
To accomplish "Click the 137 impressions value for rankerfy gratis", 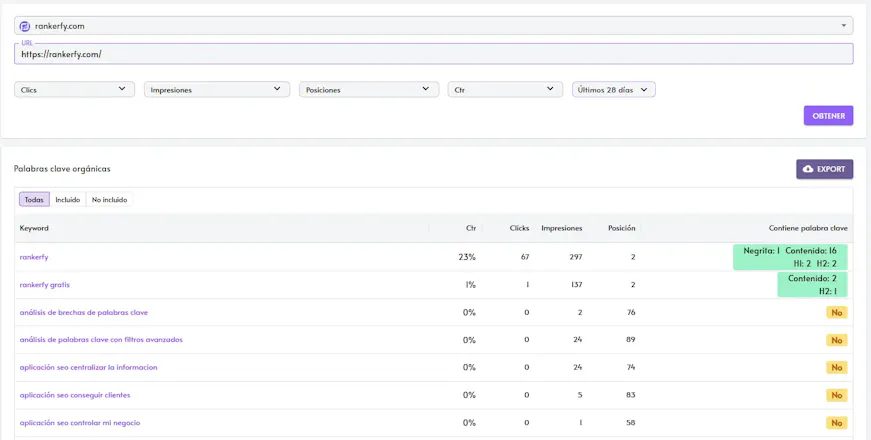I will pos(577,285).
